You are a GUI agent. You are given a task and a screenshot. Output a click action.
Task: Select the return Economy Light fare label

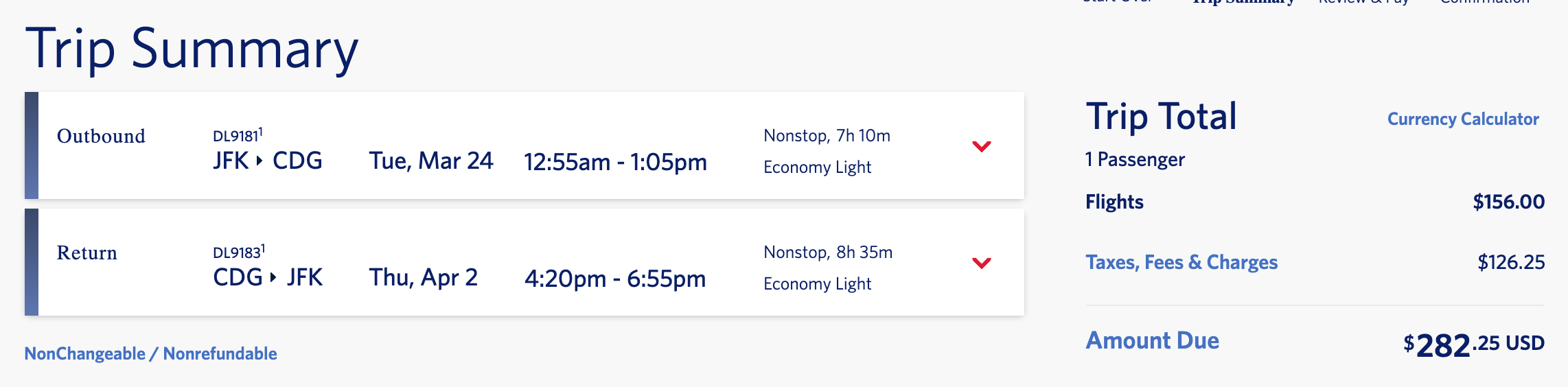pos(817,284)
